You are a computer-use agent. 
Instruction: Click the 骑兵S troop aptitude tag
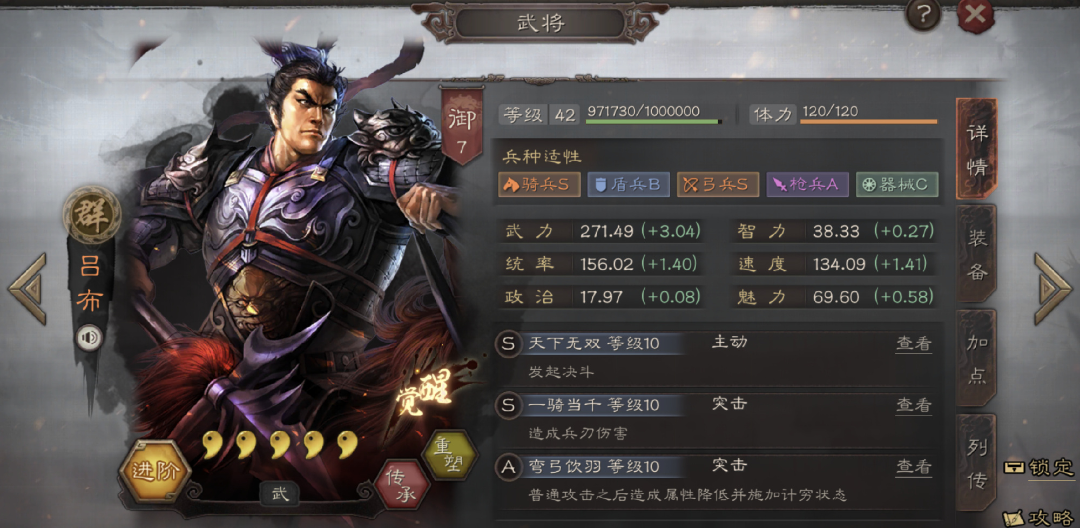[539, 184]
